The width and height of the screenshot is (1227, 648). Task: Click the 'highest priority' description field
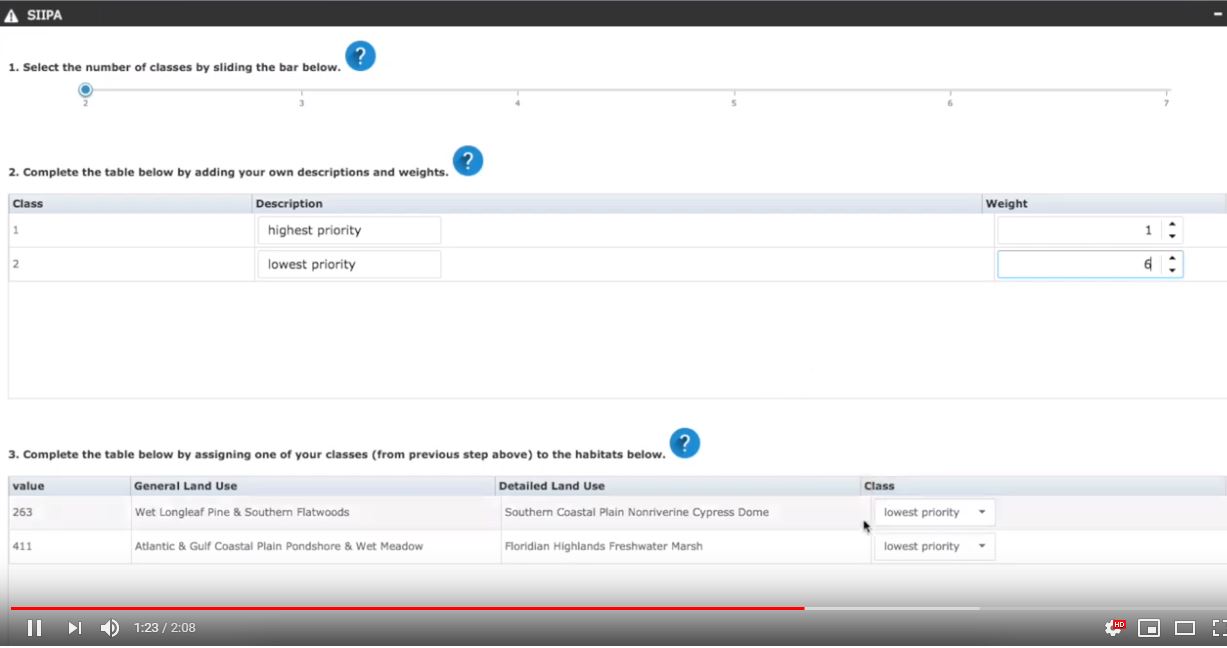(x=349, y=230)
